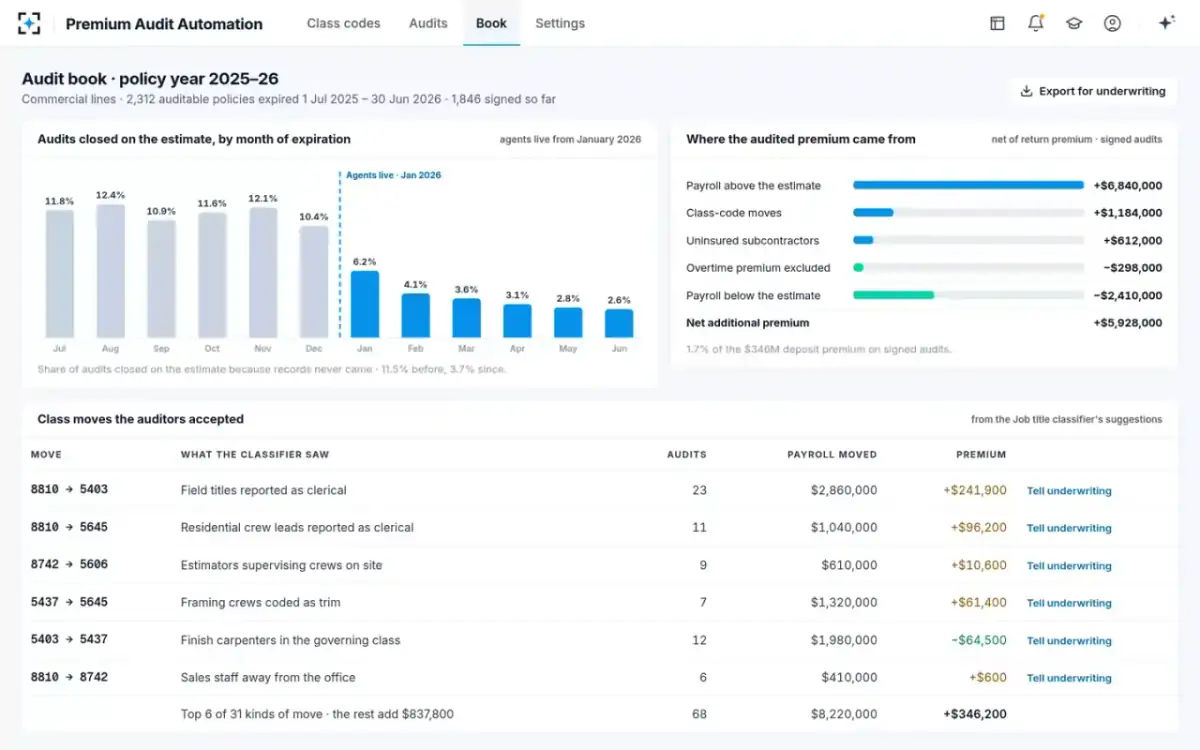Tell underwriting about 8810 → 5645 move

point(1069,528)
